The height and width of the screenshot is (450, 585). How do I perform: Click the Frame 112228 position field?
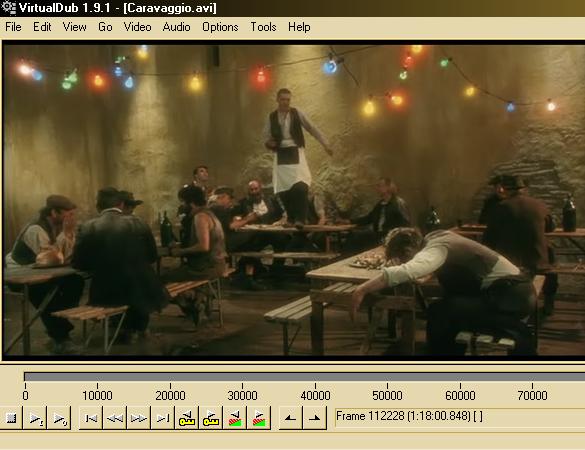point(460,417)
